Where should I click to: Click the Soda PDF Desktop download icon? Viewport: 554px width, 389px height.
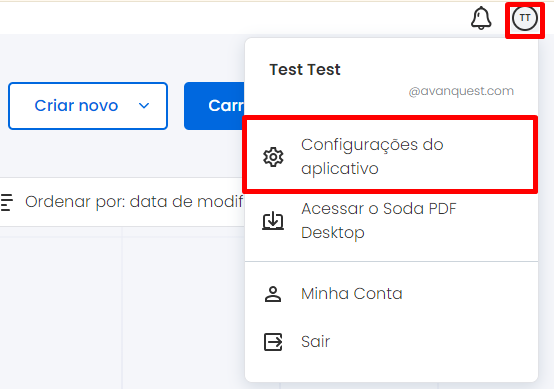pyautogui.click(x=273, y=221)
